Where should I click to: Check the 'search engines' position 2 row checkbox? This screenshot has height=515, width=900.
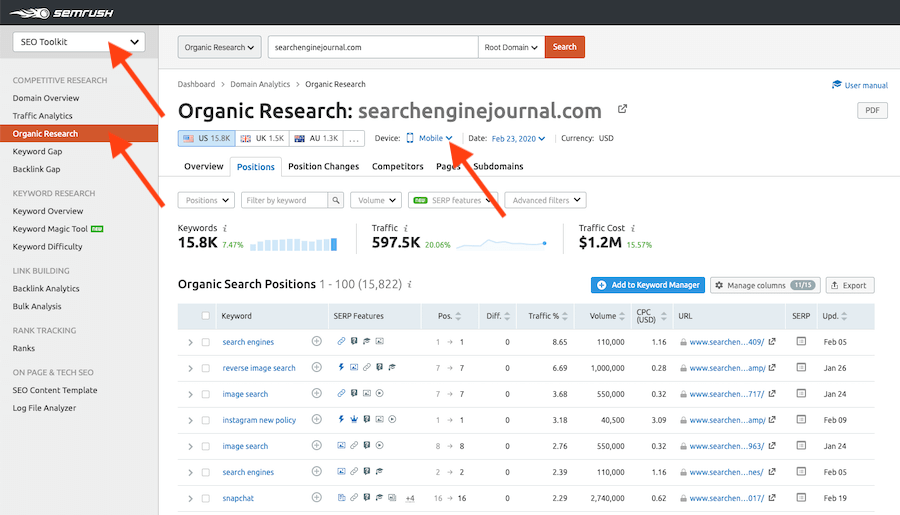(205, 473)
